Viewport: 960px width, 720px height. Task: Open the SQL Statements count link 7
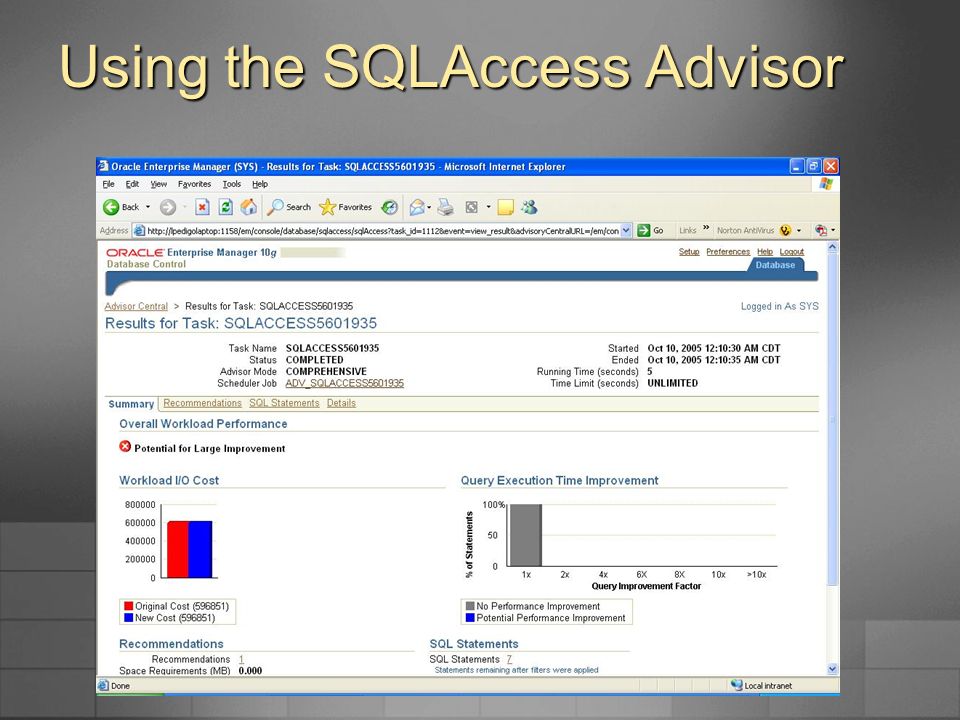(x=509, y=659)
